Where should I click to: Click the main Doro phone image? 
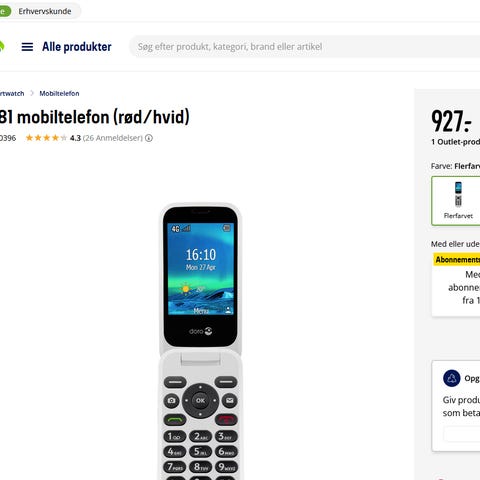(200, 341)
